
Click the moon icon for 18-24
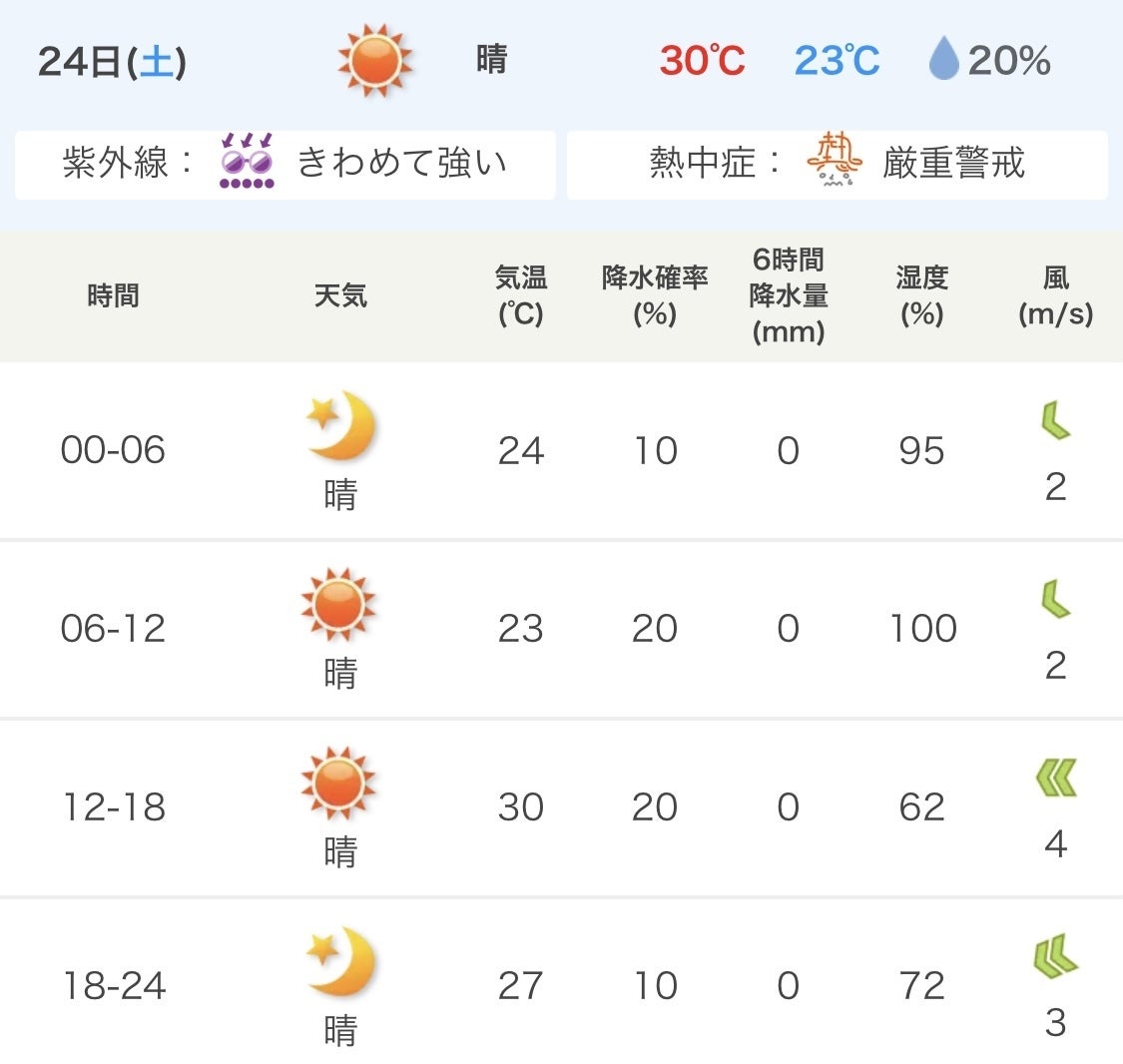point(341,962)
